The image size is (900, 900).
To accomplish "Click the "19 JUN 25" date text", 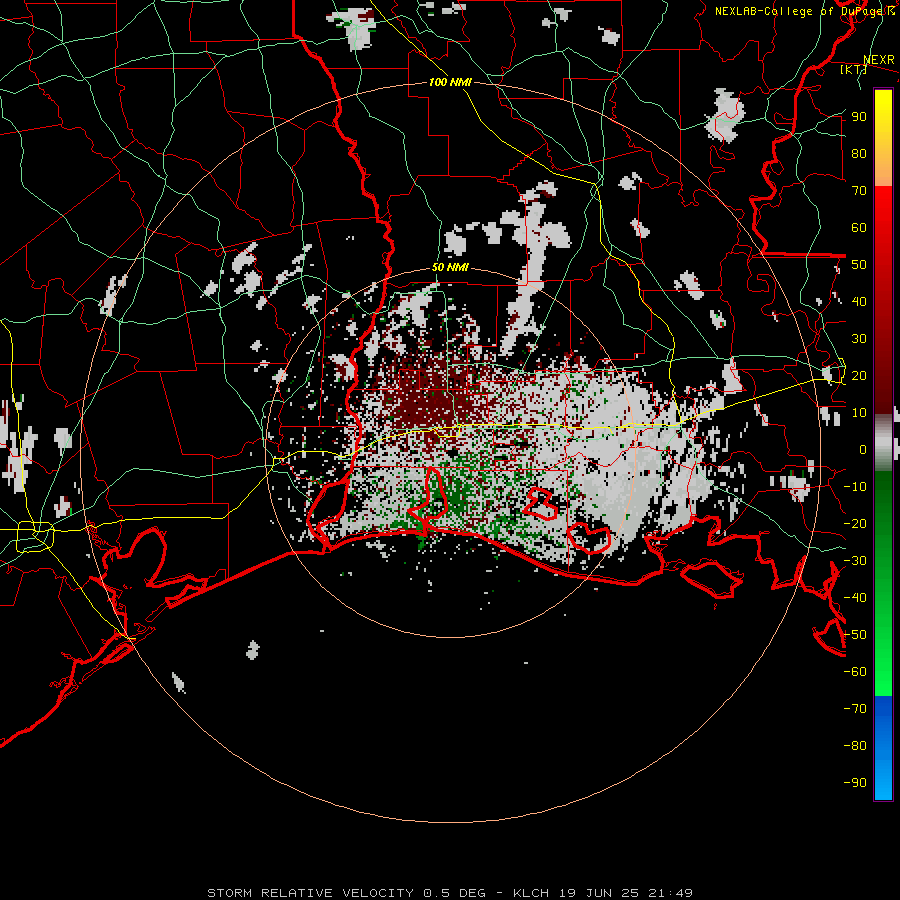I will coord(599,893).
